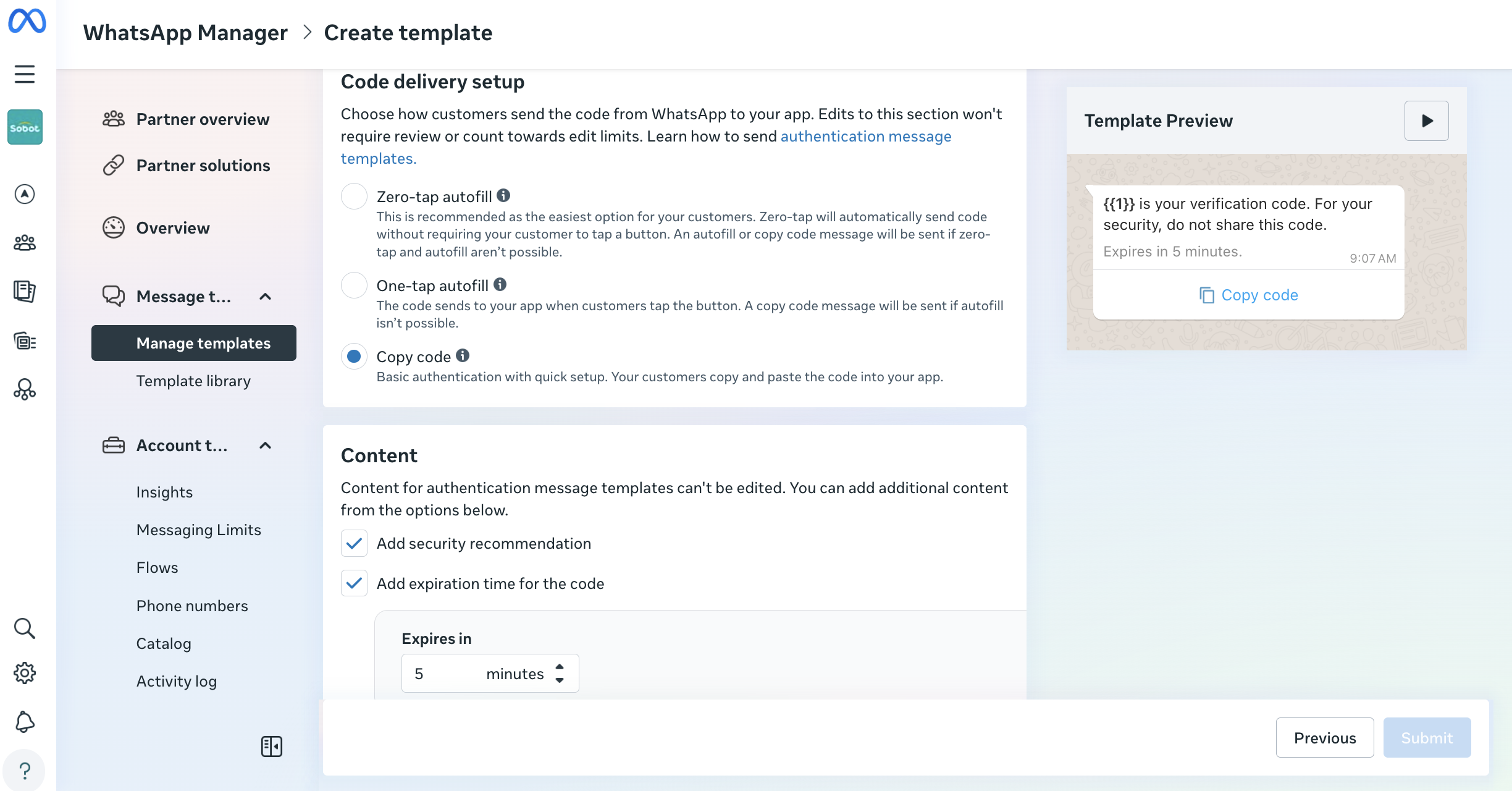Open settings gear in left rail
This screenshot has width=1512, height=791.
tap(25, 673)
